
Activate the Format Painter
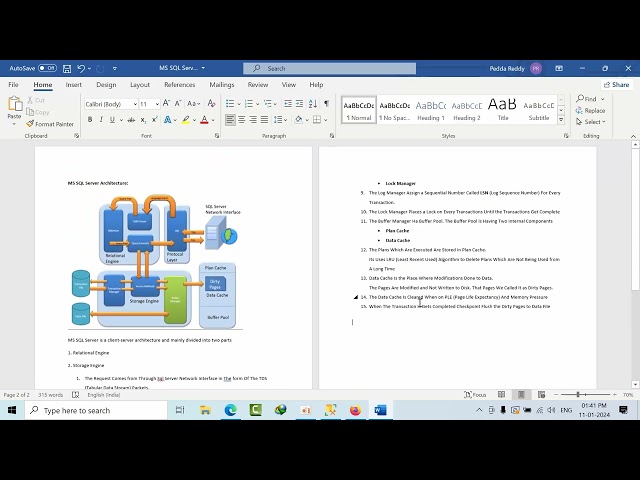[50, 124]
